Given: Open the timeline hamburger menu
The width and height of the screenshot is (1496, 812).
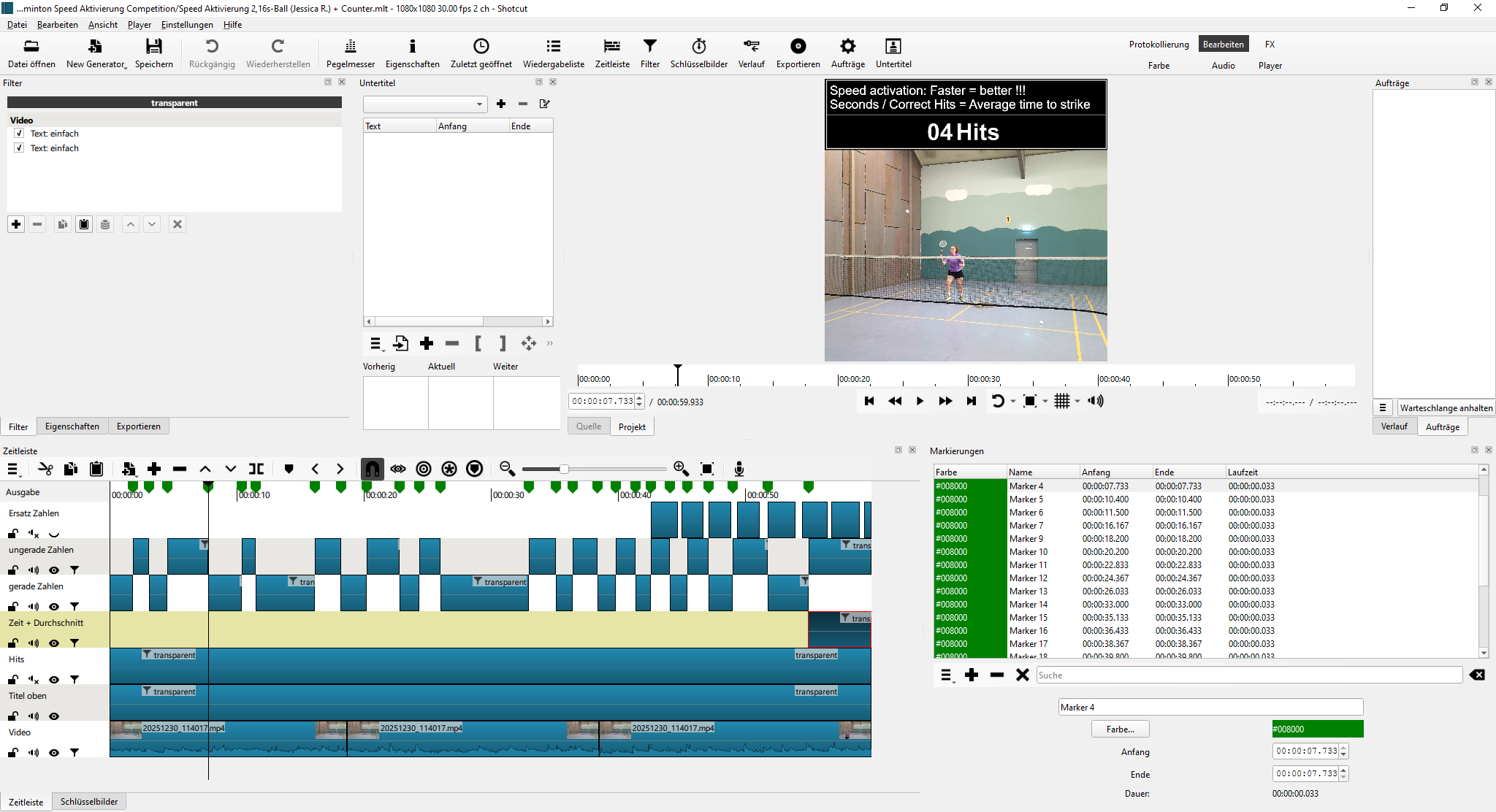Looking at the screenshot, I should point(13,469).
